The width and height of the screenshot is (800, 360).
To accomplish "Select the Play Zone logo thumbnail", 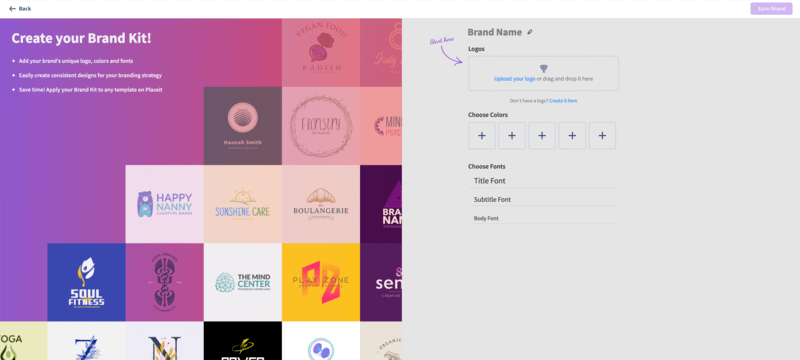I will coord(321,282).
